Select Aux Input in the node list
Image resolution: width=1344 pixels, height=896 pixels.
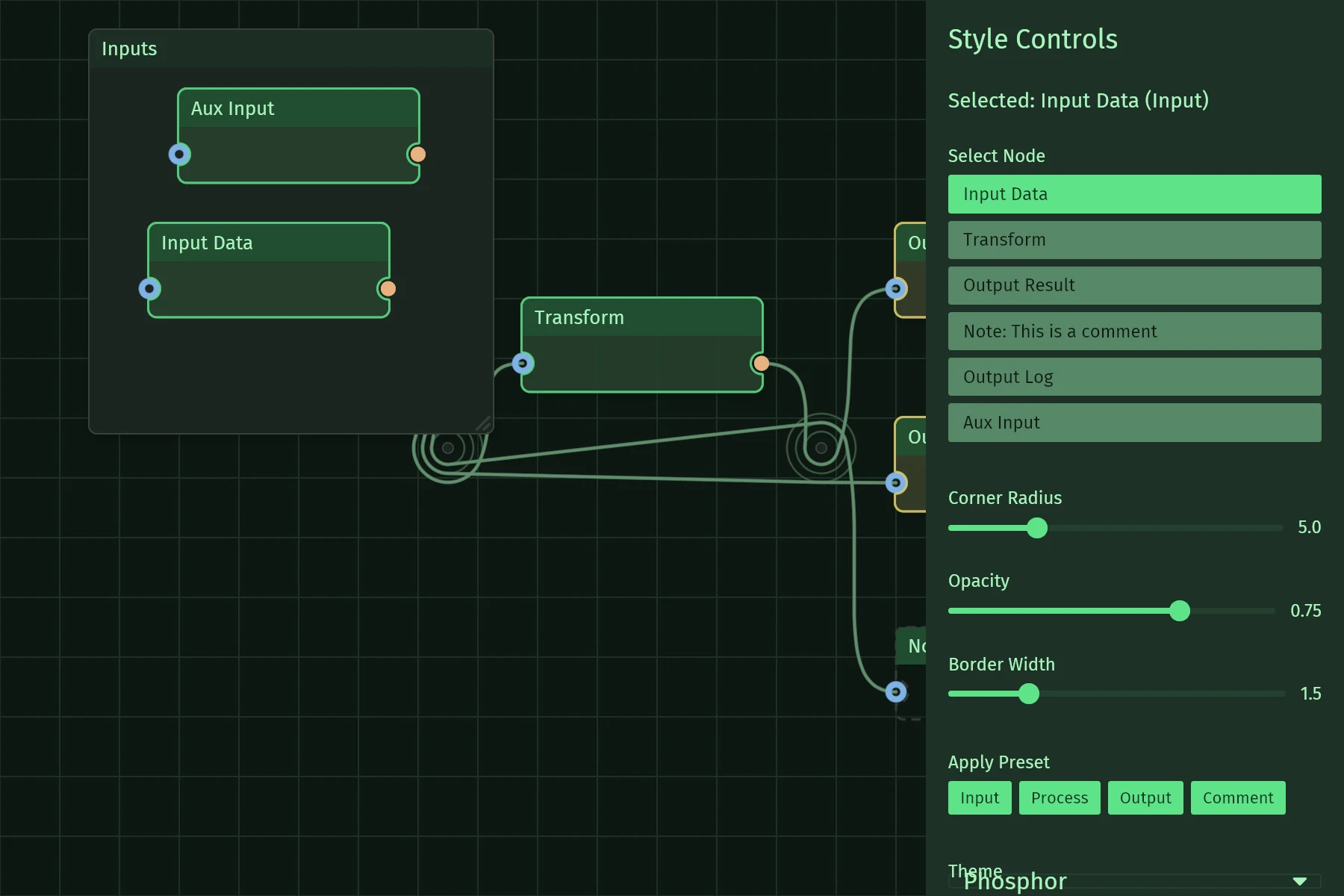[1134, 423]
